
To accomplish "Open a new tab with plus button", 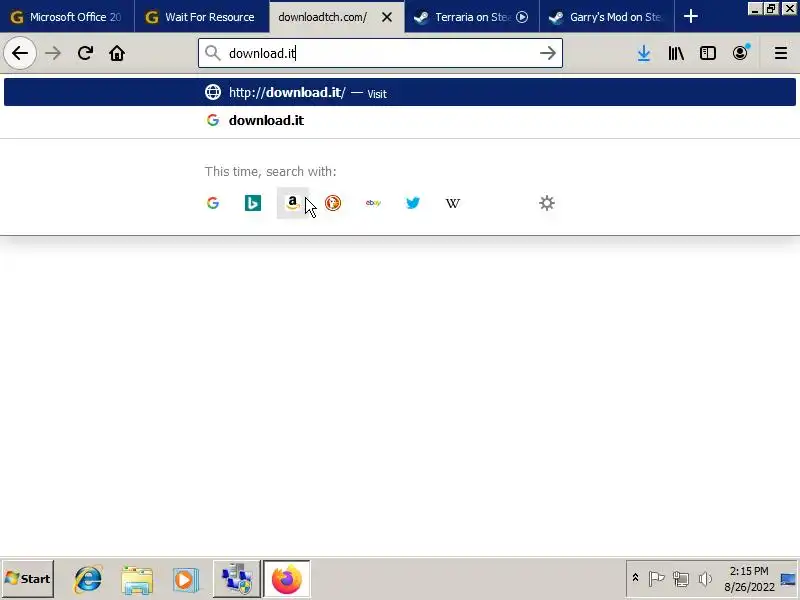I will pyautogui.click(x=691, y=17).
